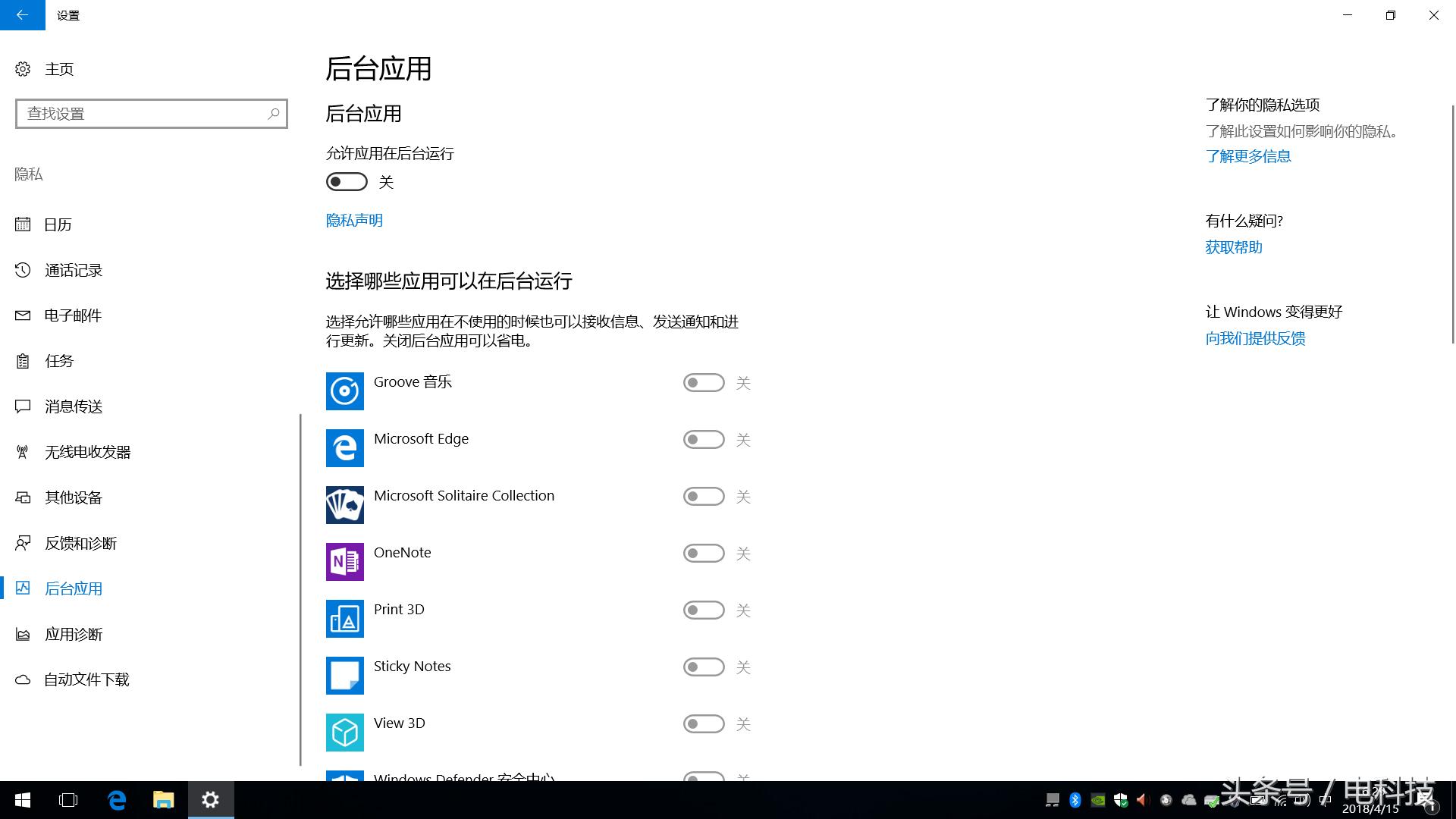Click the Microsoft Edge icon in the app list
Screen dimensions: 1456x819
345,448
